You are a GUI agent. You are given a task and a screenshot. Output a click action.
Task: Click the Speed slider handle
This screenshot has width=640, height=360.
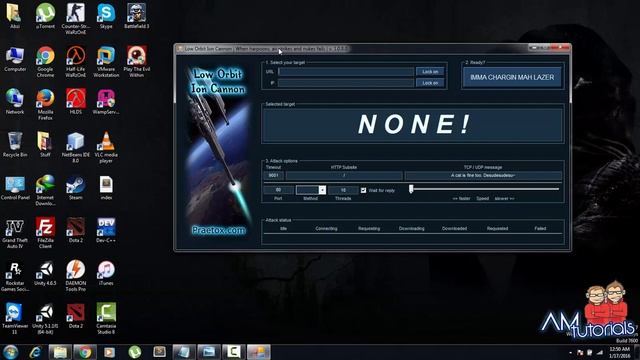click(411, 189)
